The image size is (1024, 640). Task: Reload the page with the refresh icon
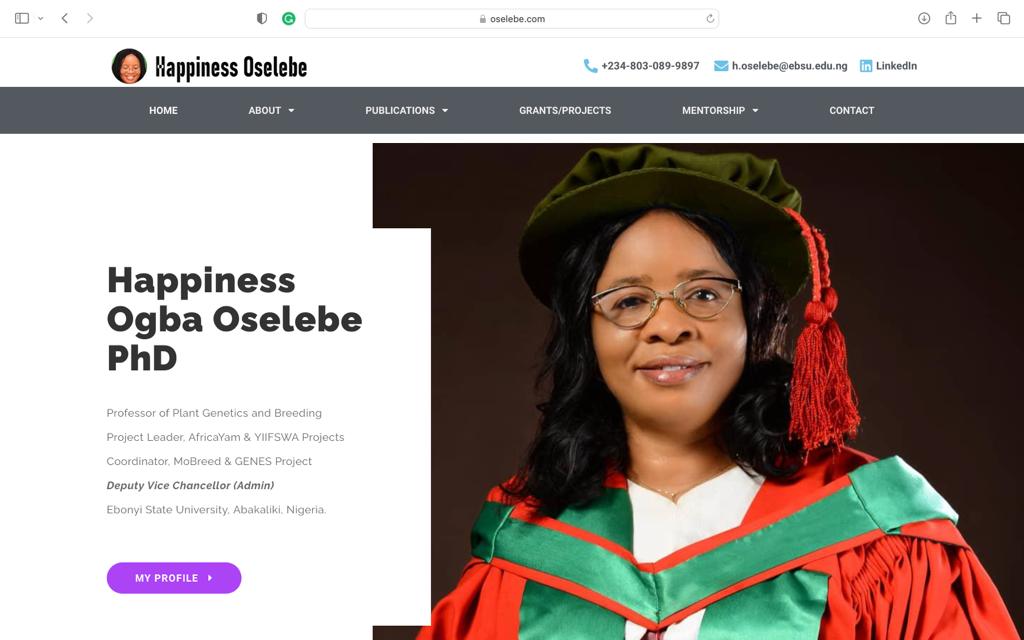click(x=710, y=18)
